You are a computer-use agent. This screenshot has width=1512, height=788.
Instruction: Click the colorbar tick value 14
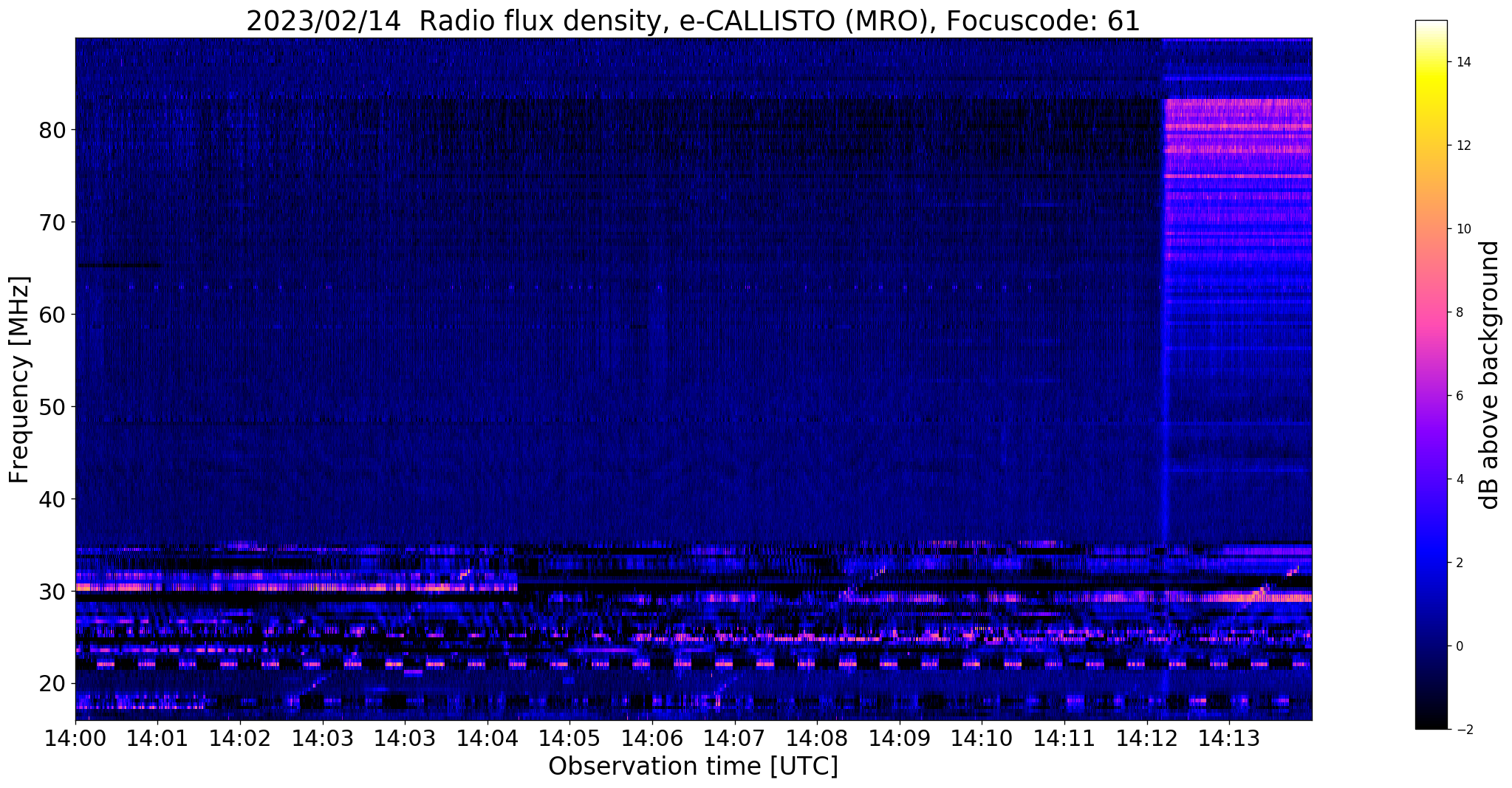click(x=1463, y=62)
